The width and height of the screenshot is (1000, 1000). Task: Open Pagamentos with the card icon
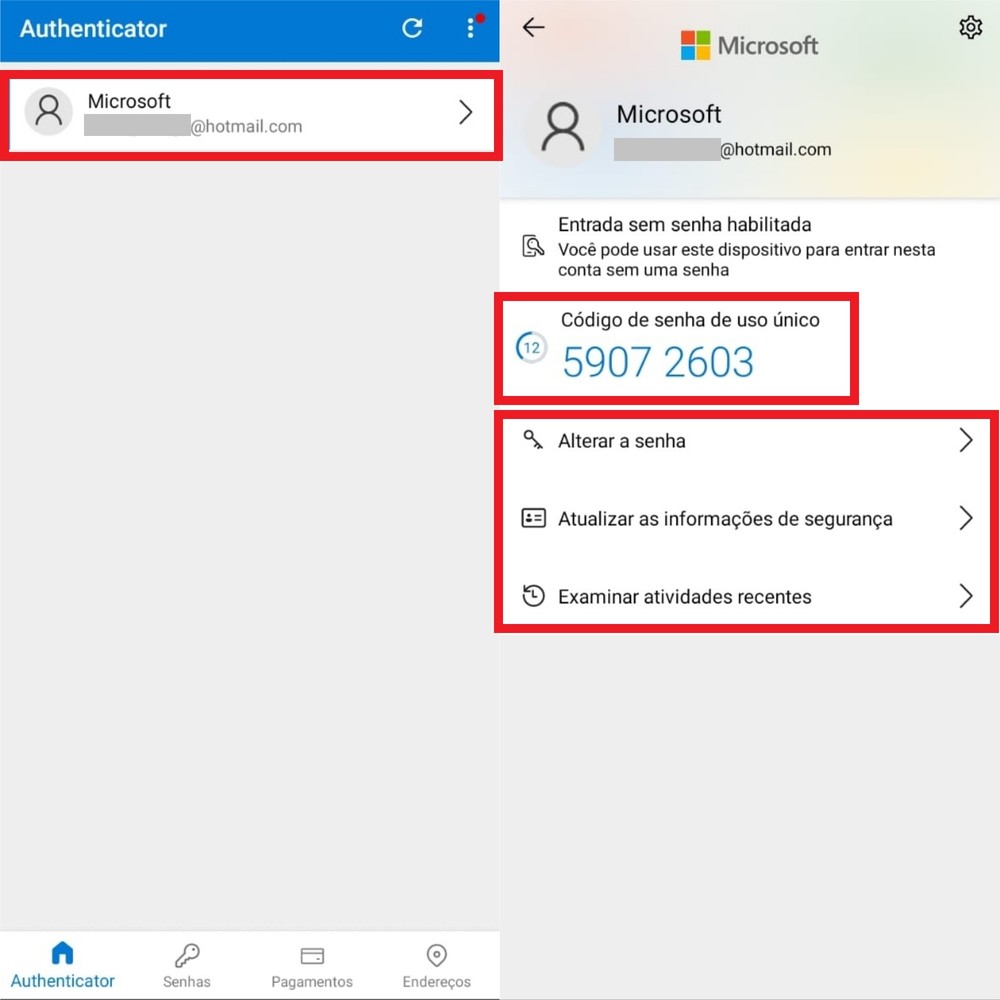[311, 955]
